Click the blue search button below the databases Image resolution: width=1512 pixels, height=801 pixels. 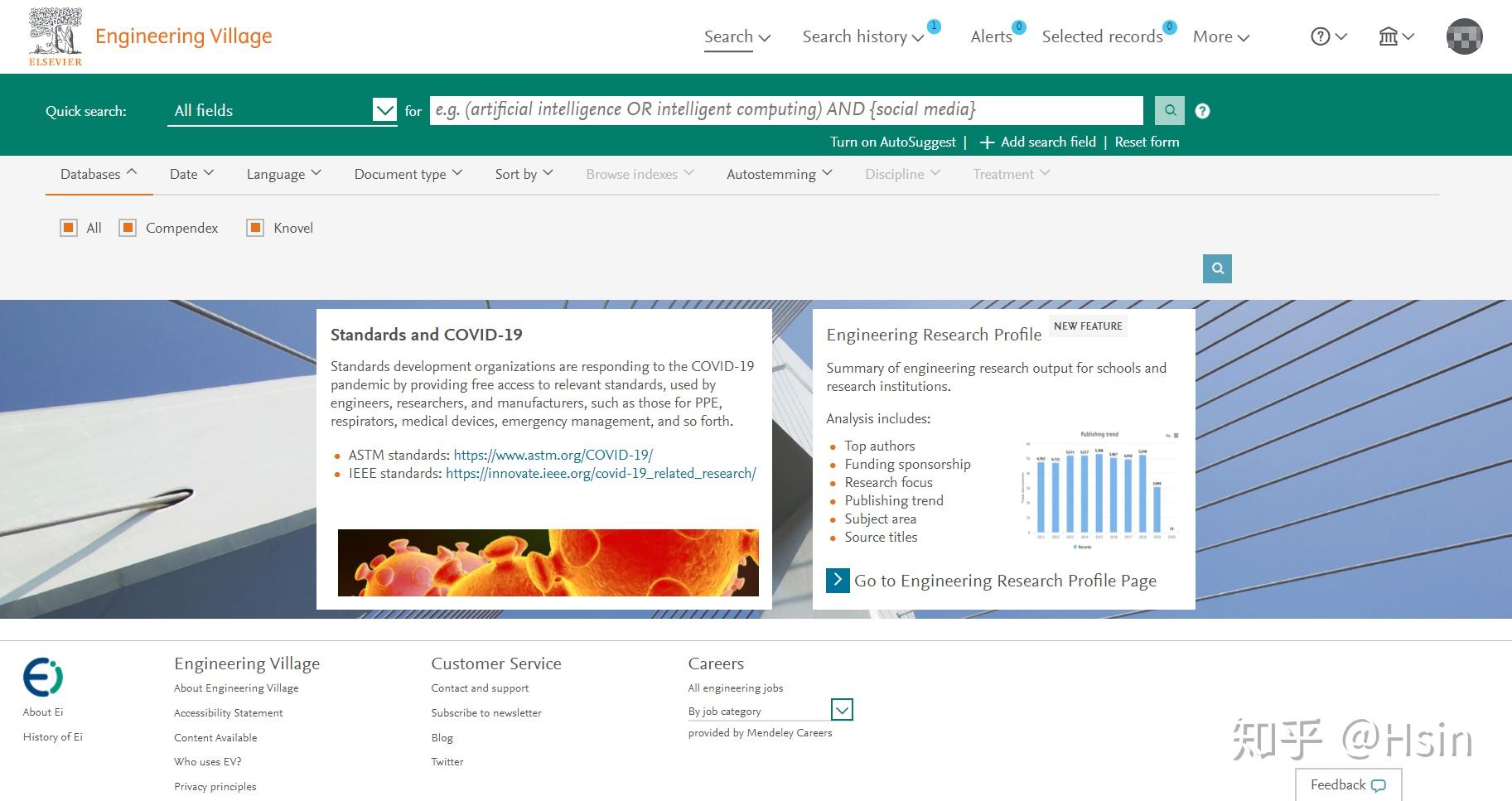pyautogui.click(x=1217, y=268)
